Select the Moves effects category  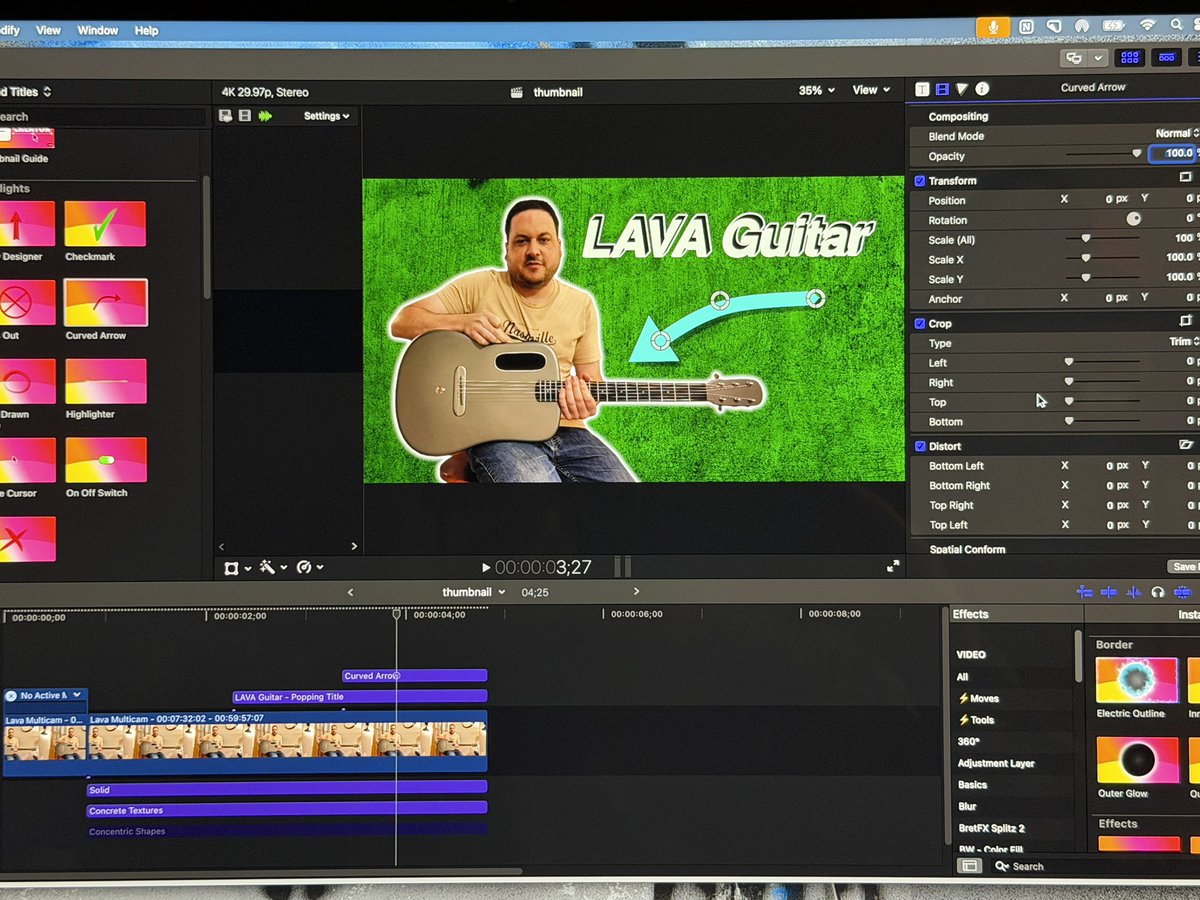pos(978,698)
